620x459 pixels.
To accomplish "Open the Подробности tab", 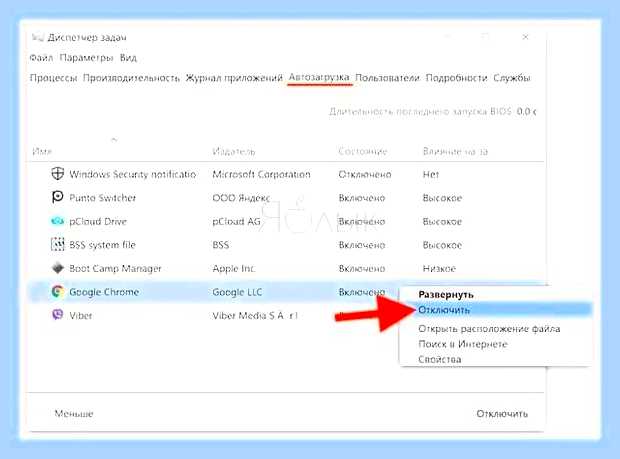I will 456,78.
